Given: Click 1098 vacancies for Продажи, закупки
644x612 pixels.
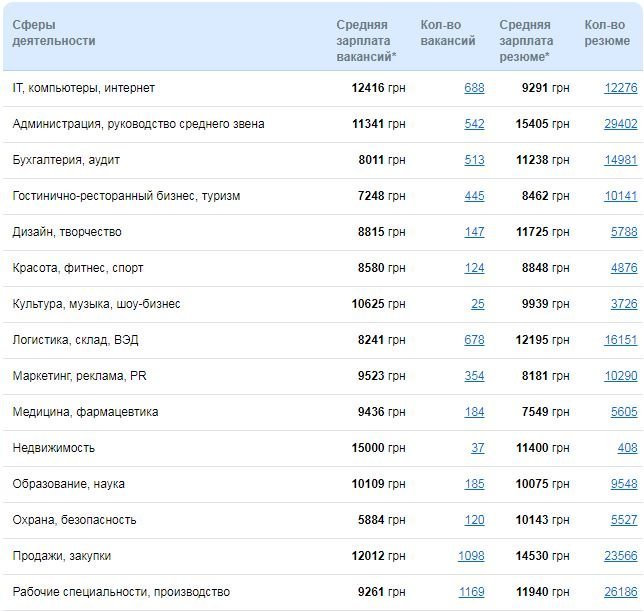Looking at the screenshot, I should 471,556.
